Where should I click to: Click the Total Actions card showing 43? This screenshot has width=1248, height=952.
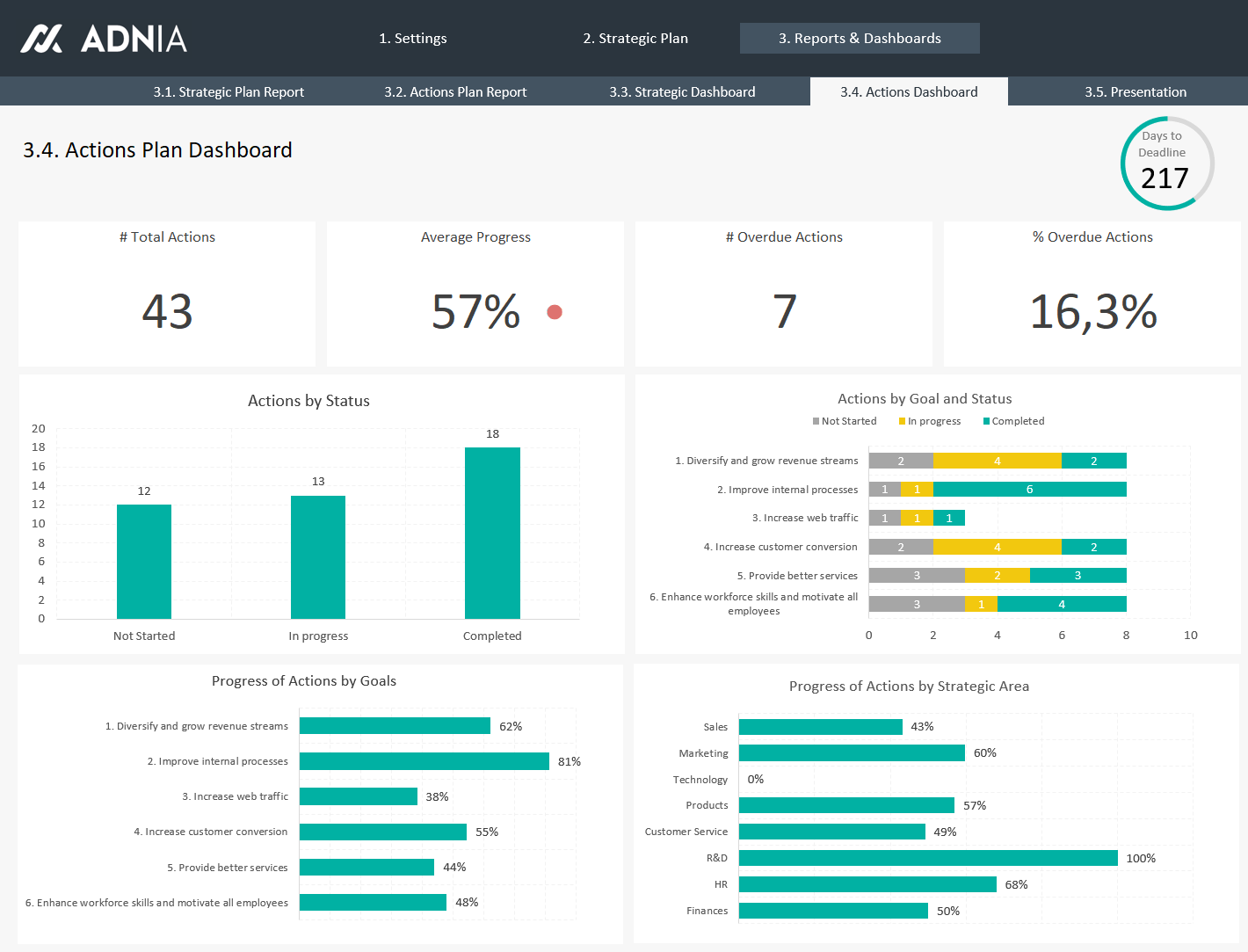pyautogui.click(x=167, y=294)
